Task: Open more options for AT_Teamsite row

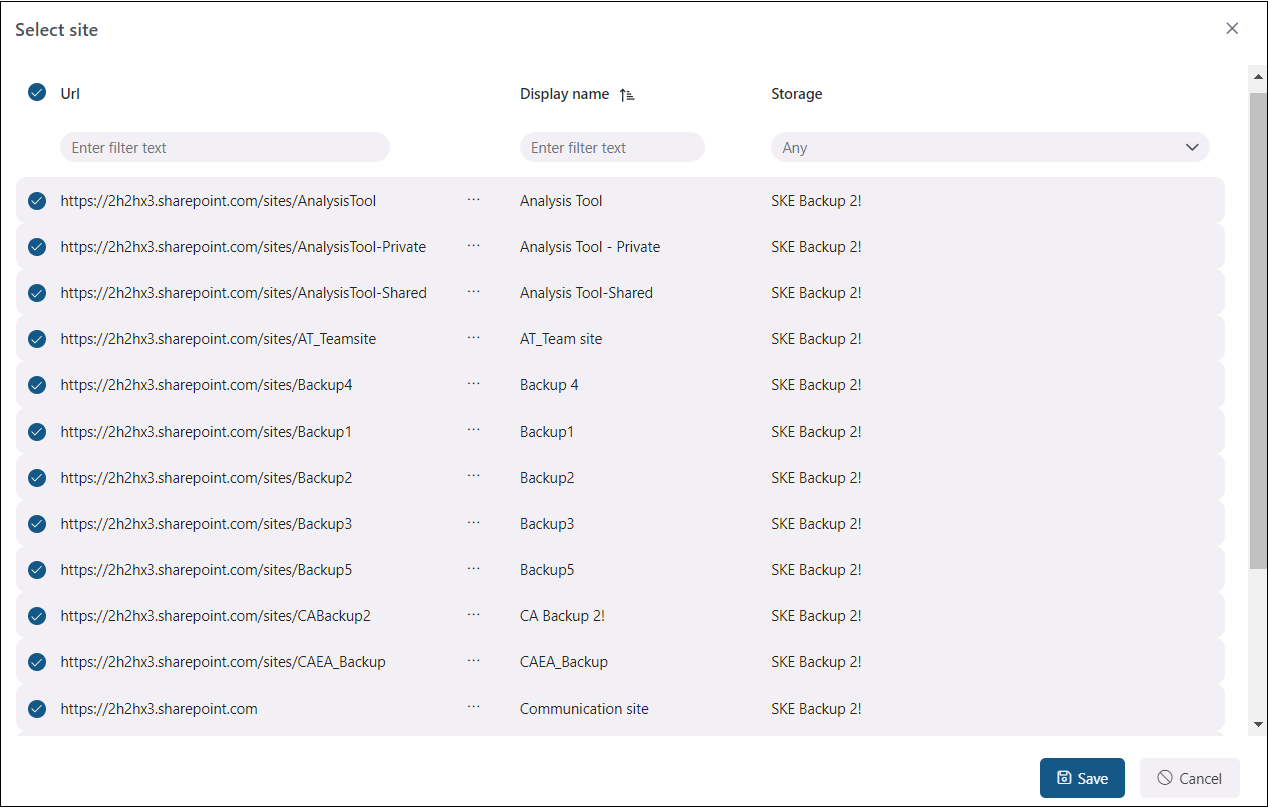Action: click(473, 338)
